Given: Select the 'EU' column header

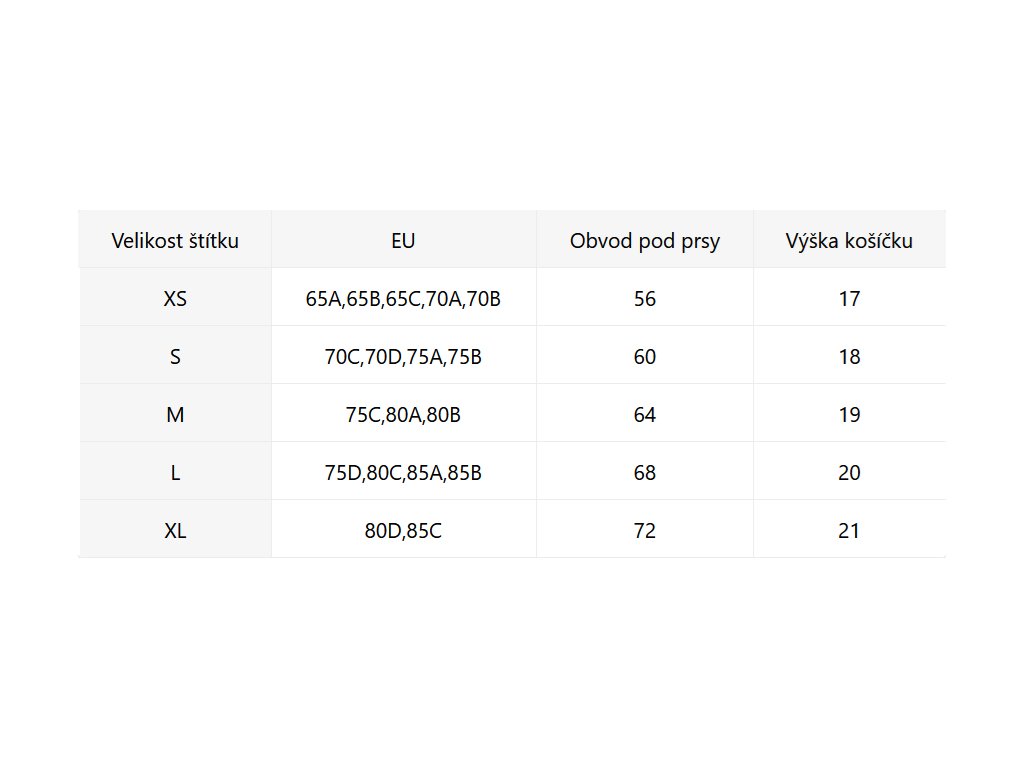Looking at the screenshot, I should [403, 241].
